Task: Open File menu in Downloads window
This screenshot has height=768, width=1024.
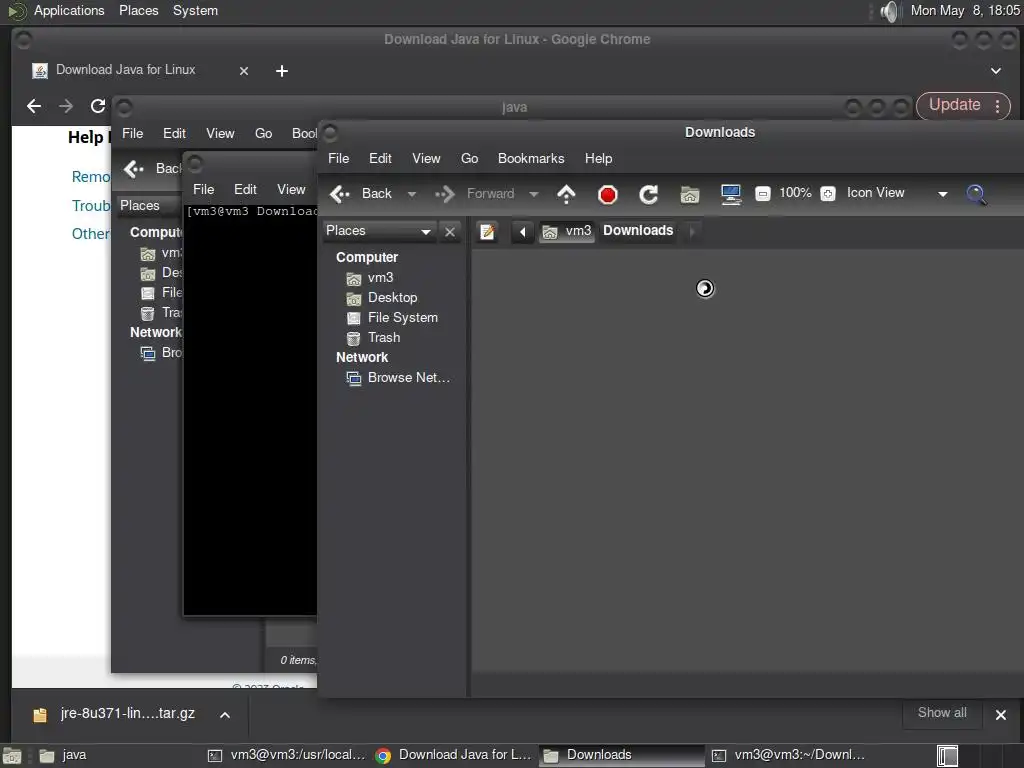Action: pyautogui.click(x=338, y=159)
